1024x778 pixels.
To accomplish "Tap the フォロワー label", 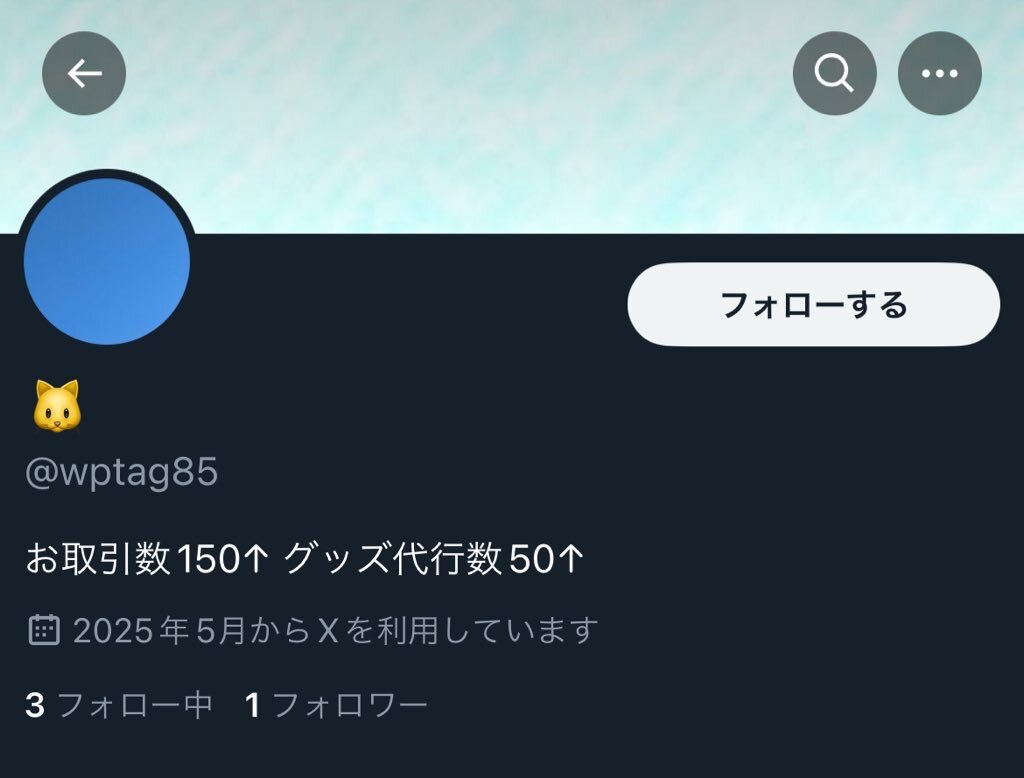I will click(x=350, y=705).
